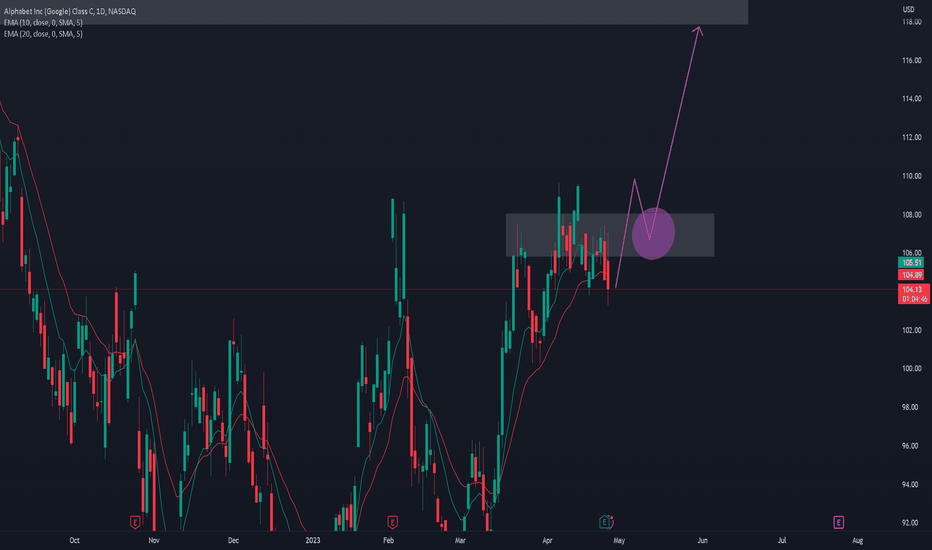The image size is (932, 550).
Task: Click the Nov label on time axis
Action: point(154,540)
